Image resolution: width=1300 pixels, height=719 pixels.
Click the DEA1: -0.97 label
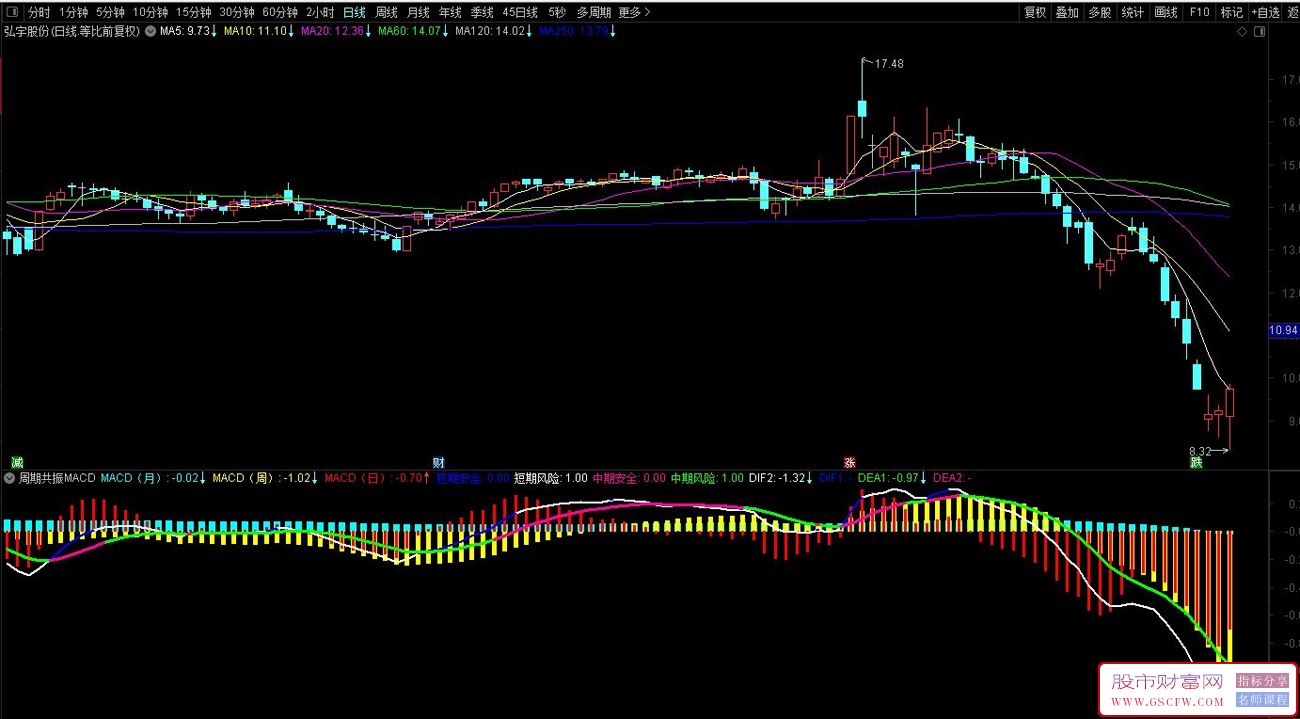point(892,478)
